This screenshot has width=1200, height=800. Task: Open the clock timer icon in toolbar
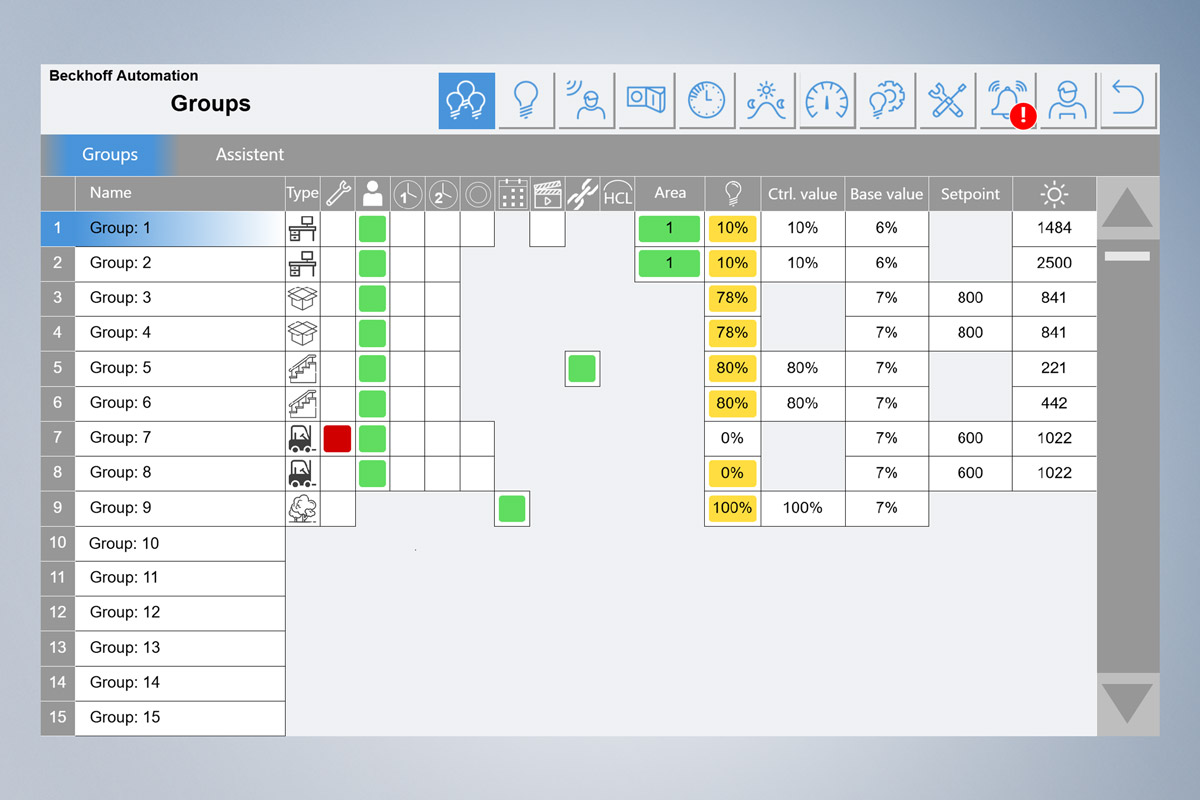coord(706,100)
